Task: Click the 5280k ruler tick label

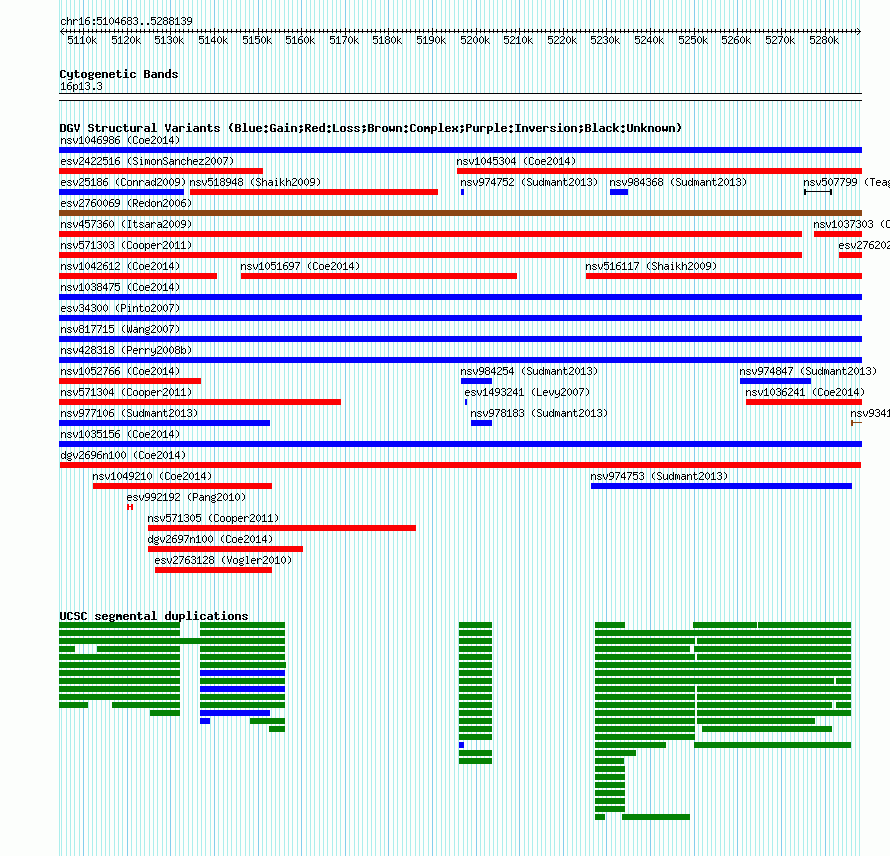Action: click(824, 40)
